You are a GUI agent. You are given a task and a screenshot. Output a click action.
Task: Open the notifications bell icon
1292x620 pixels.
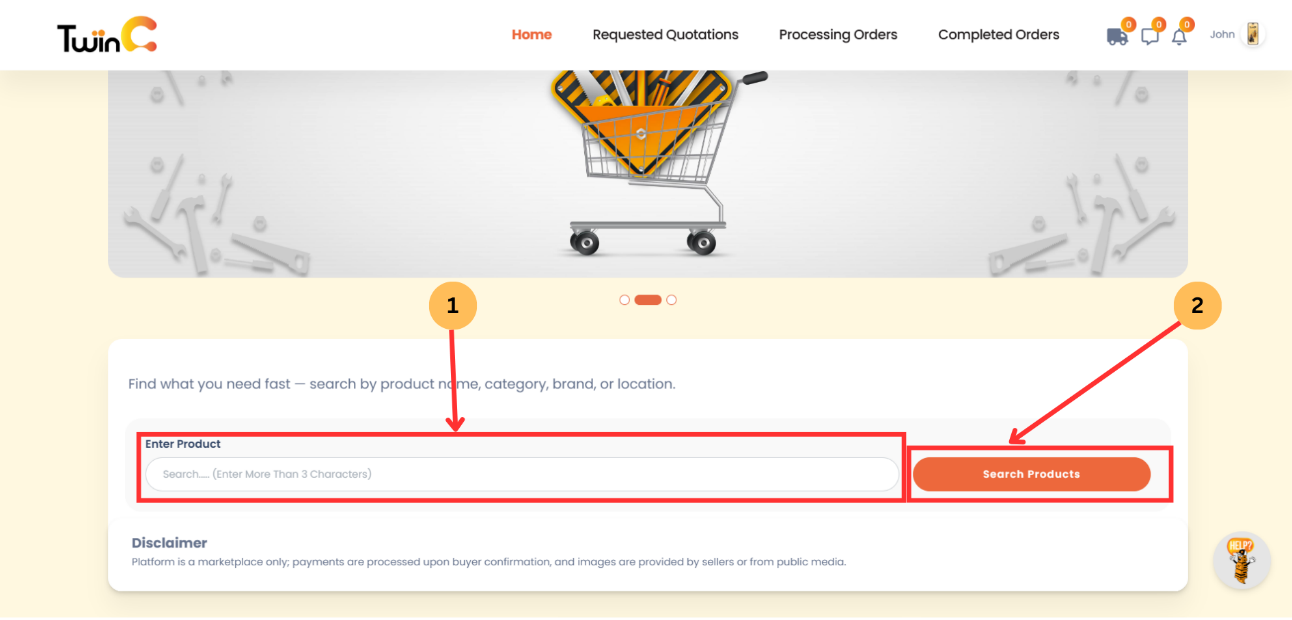tap(1180, 36)
